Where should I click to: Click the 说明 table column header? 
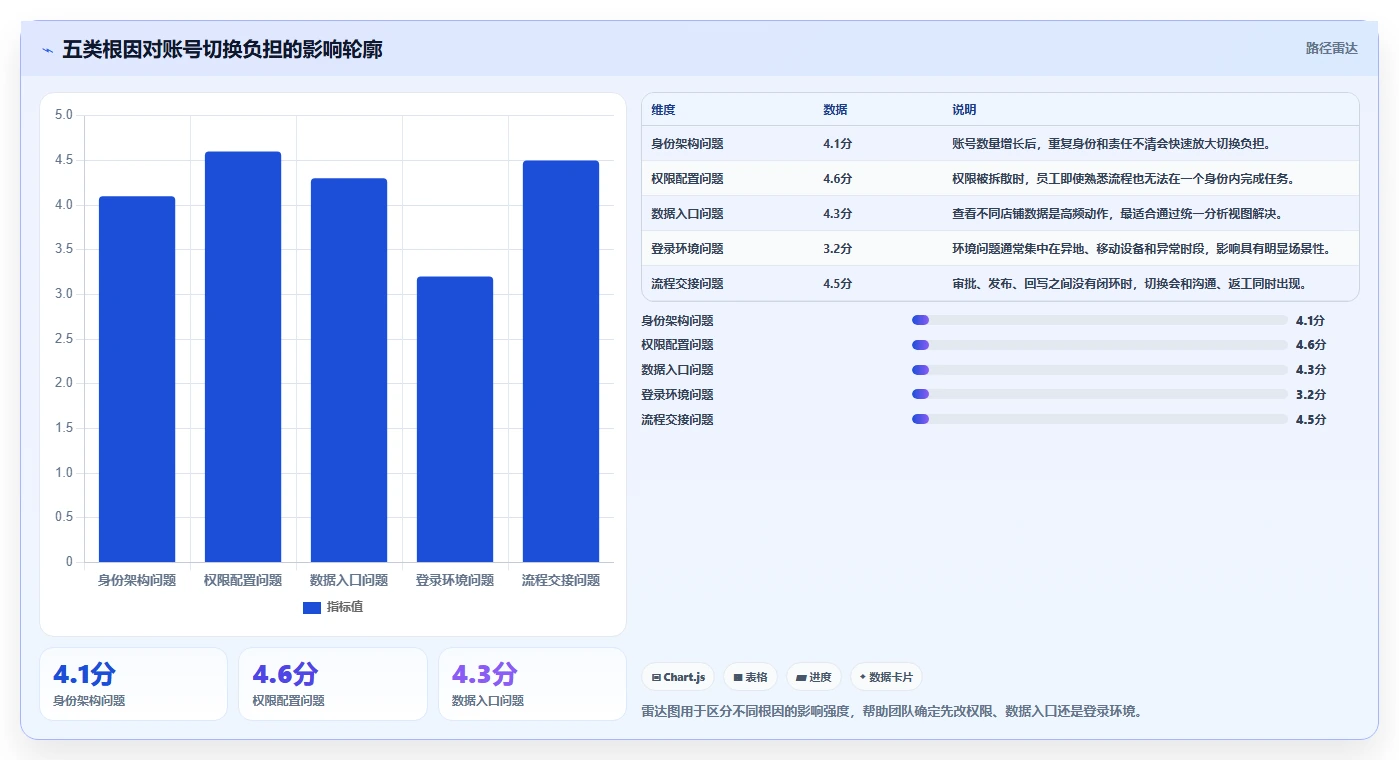pos(965,110)
